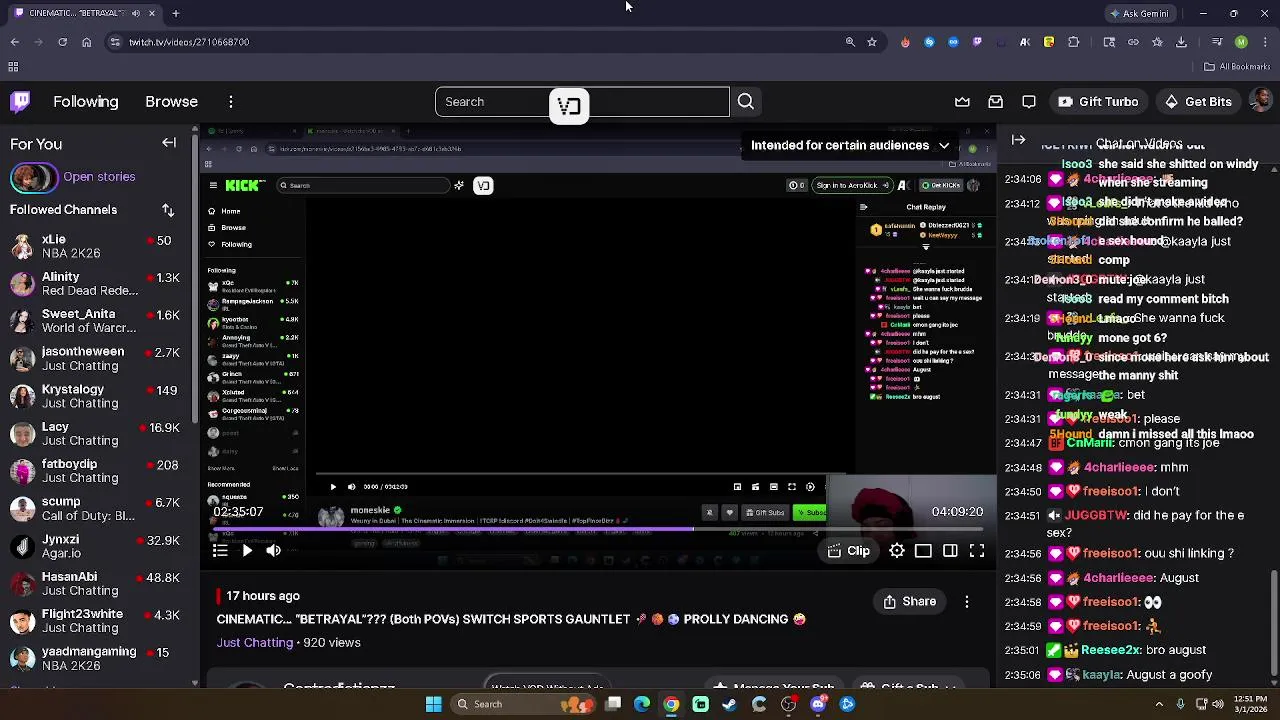
Task: Open HasanAbi channel in sidebar
Action: [98, 584]
